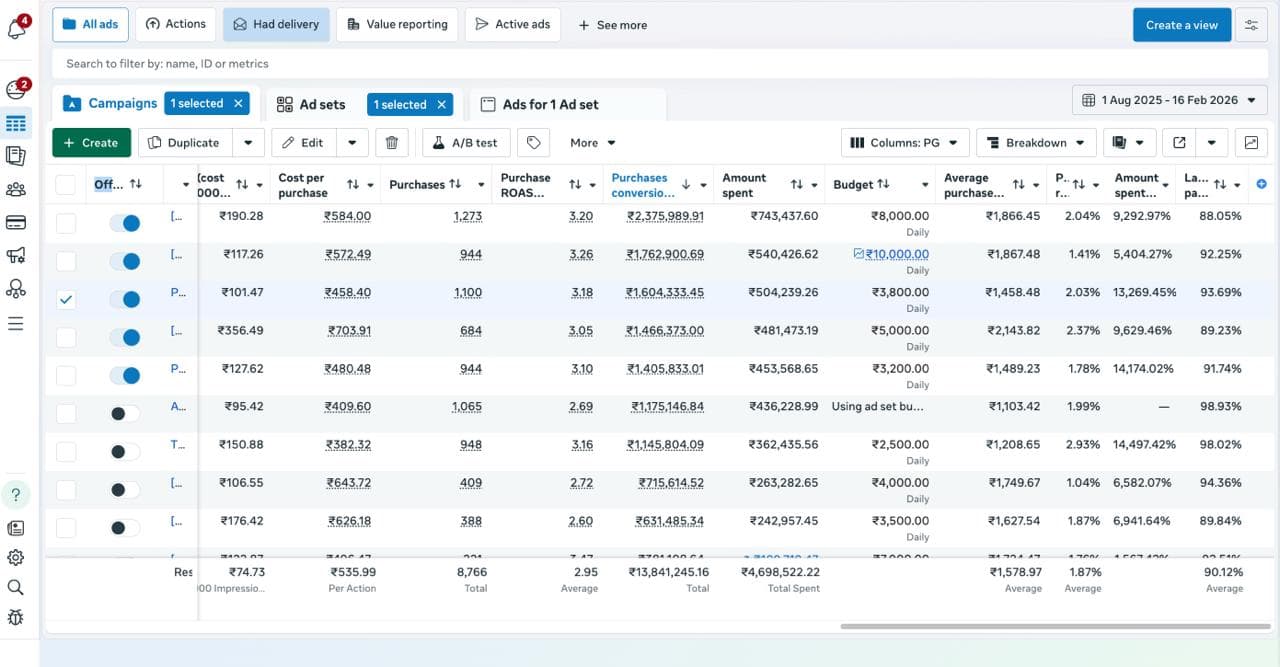Open the Breakdown dropdown

[1035, 143]
